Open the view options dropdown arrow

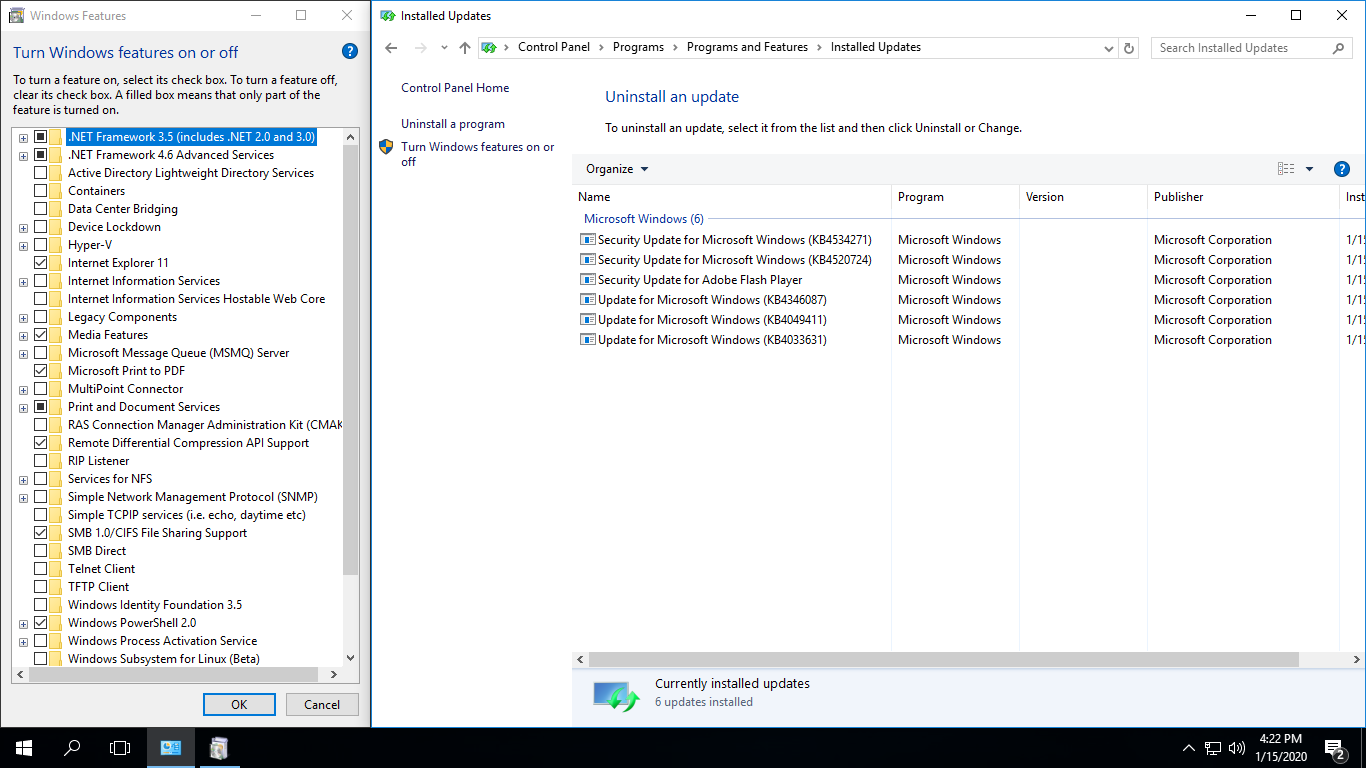click(x=1309, y=169)
